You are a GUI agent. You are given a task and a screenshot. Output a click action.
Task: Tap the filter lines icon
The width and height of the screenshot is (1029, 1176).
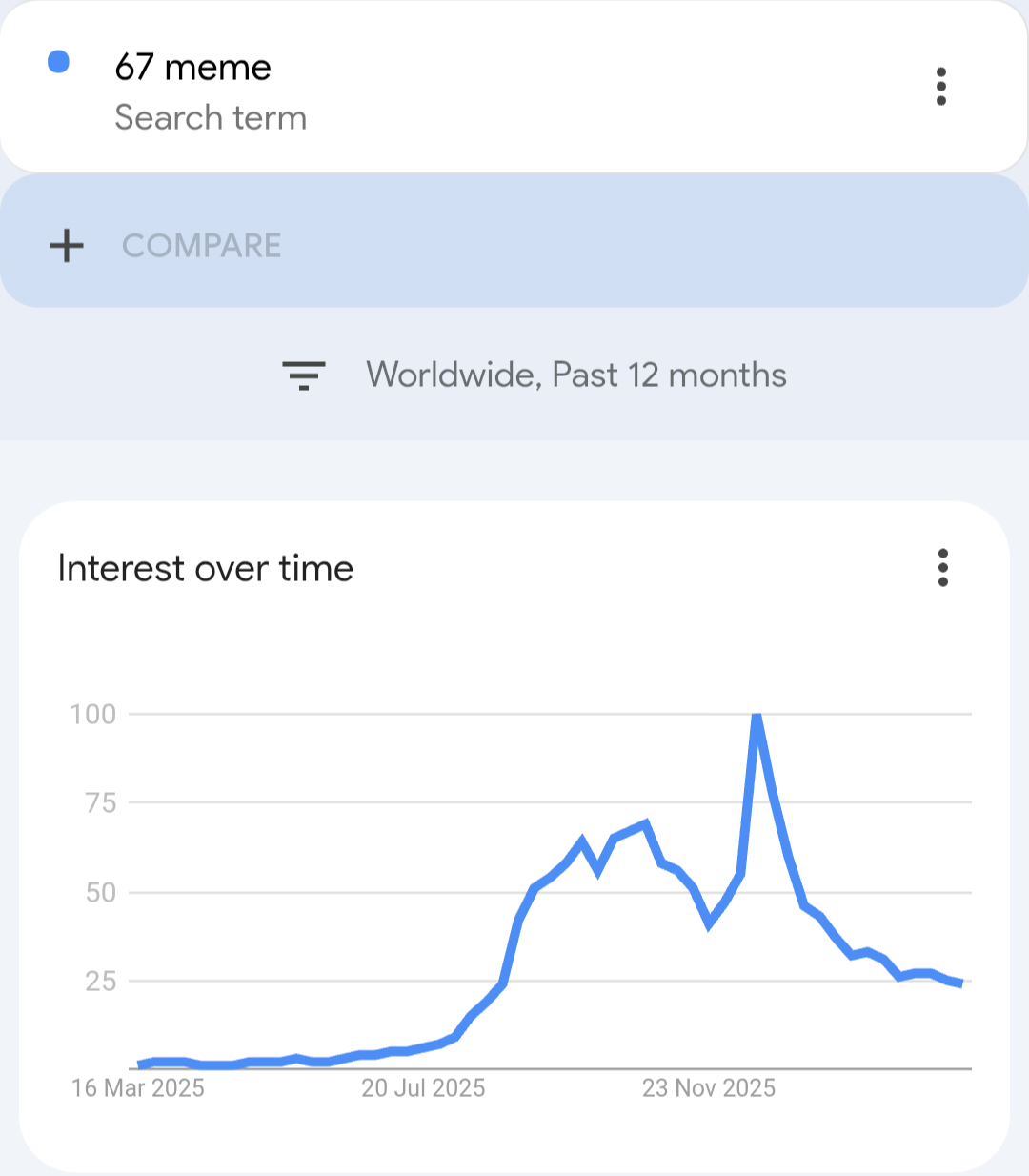(304, 375)
